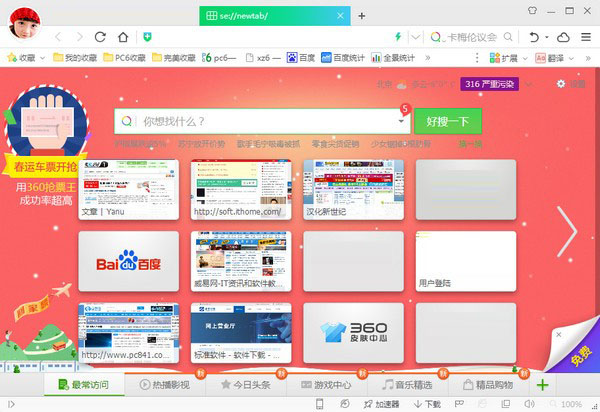This screenshot has height=412, width=600.
Task: Click the 歌手毛宁吸毒被抓 hot search link
Action: 268,144
